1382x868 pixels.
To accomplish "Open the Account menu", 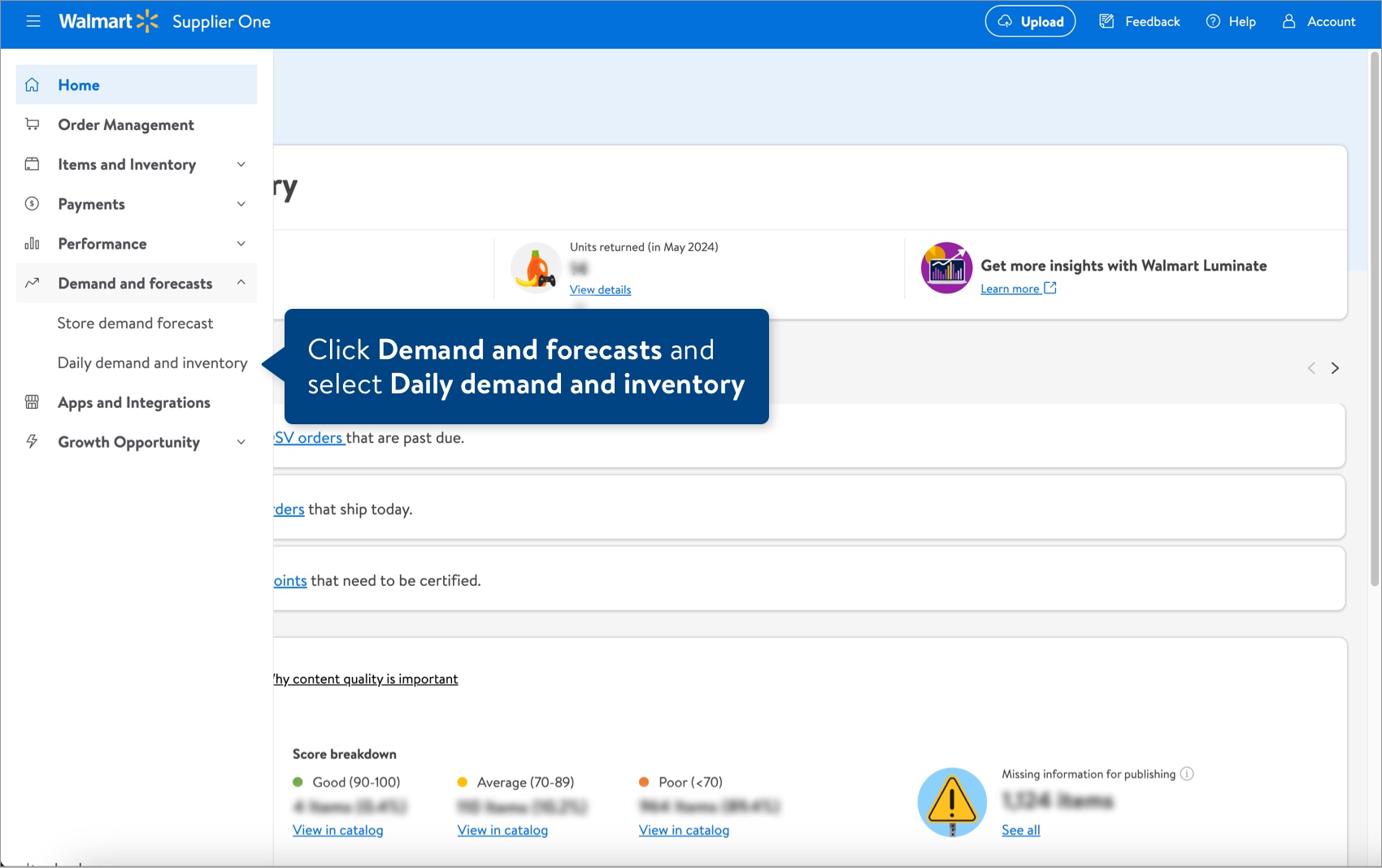I will coord(1318,21).
